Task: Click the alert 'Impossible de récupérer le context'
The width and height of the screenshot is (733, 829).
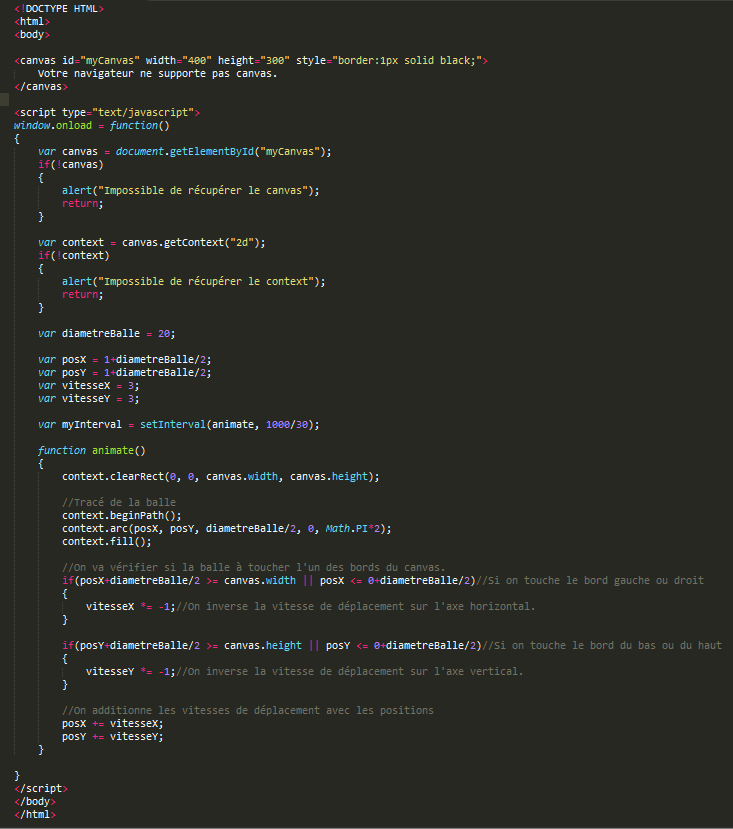Action: click(194, 281)
